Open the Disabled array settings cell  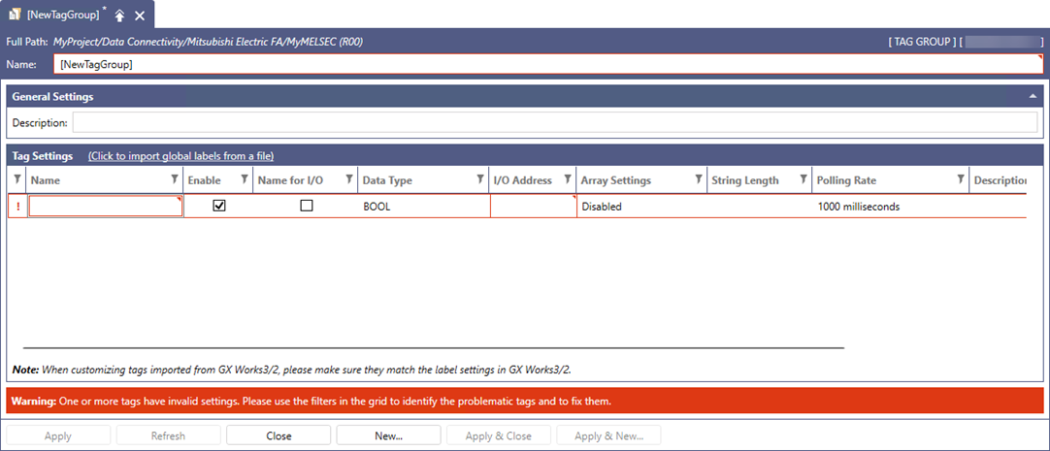tap(640, 206)
